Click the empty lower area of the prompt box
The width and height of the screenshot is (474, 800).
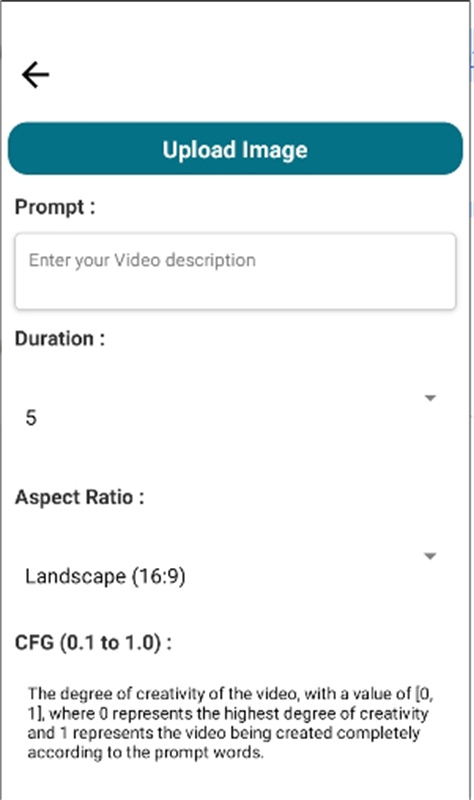coord(235,292)
